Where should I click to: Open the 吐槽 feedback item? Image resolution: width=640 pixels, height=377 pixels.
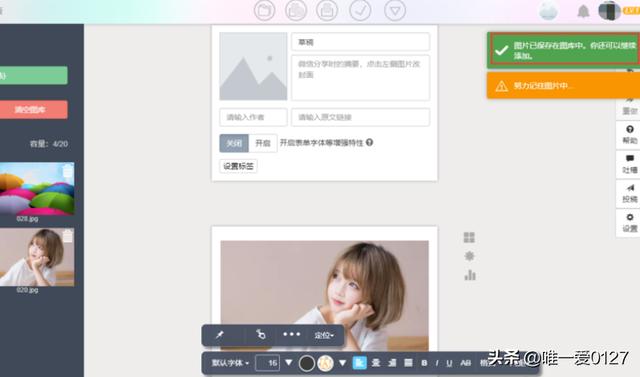click(629, 164)
